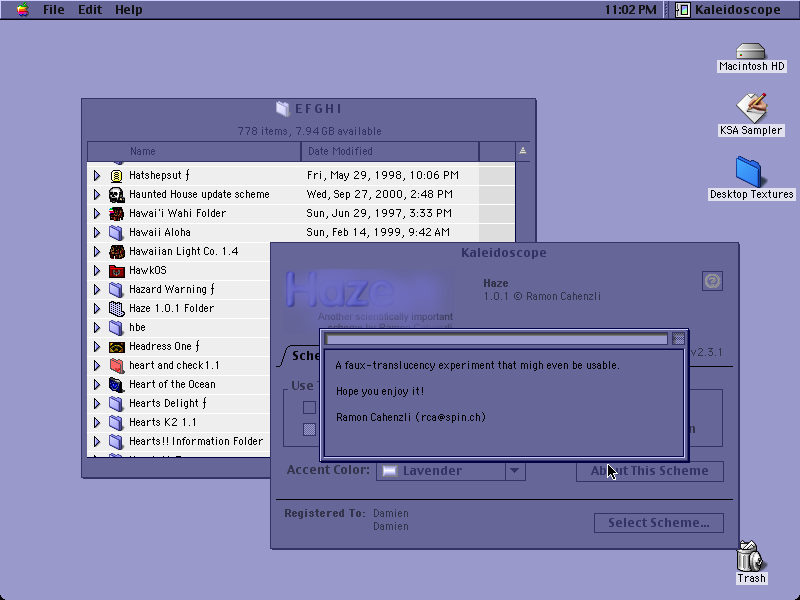Open the Accent Color Lavender dropdown
The height and width of the screenshot is (600, 800).
(x=451, y=470)
